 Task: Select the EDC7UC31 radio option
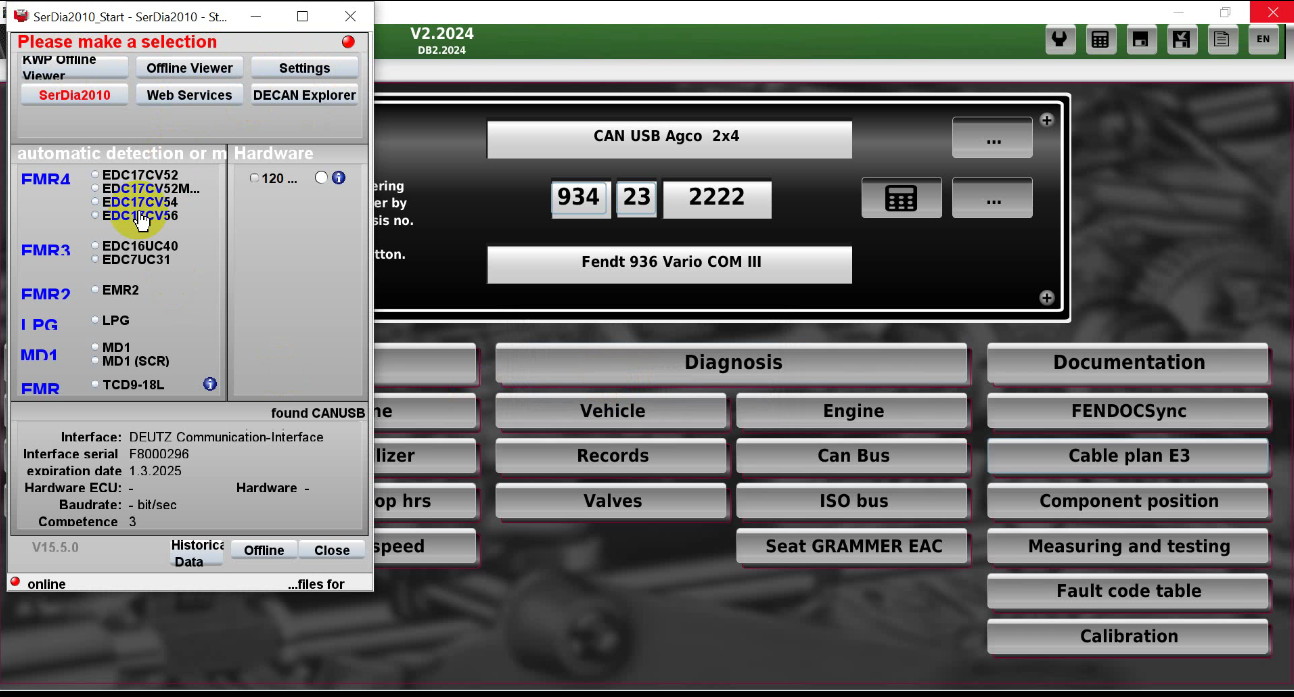(95, 259)
